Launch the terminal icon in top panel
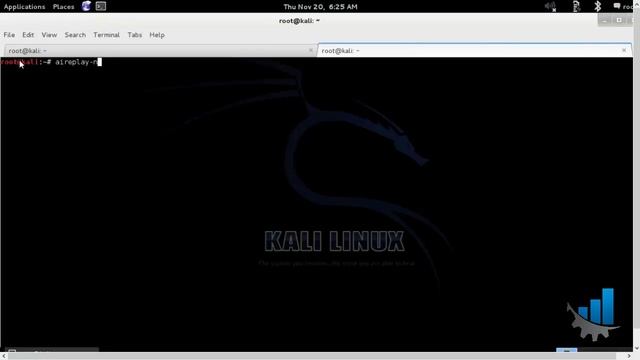This screenshot has height=360, width=640. pos(101,6)
